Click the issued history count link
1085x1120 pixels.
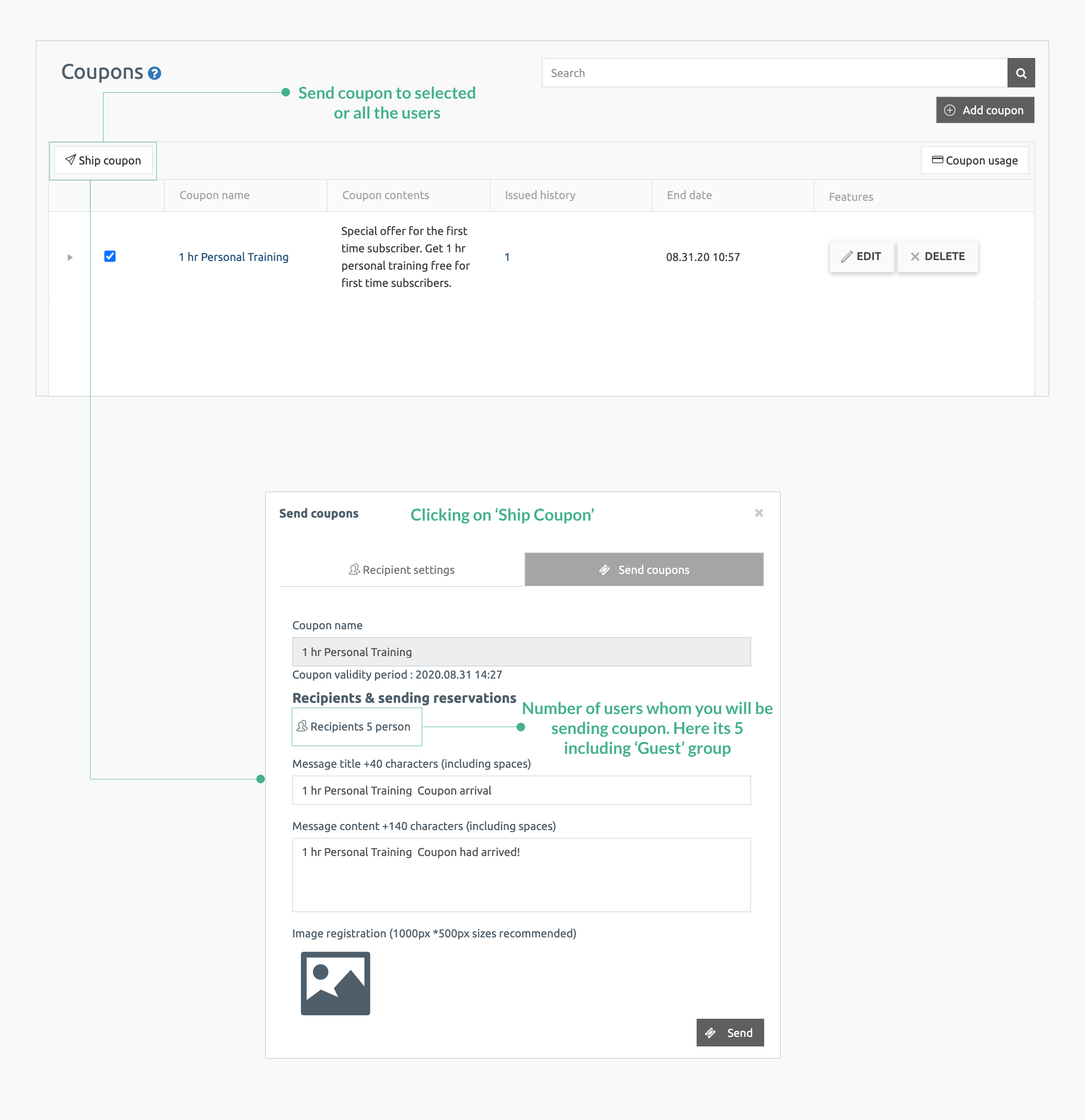pos(507,257)
